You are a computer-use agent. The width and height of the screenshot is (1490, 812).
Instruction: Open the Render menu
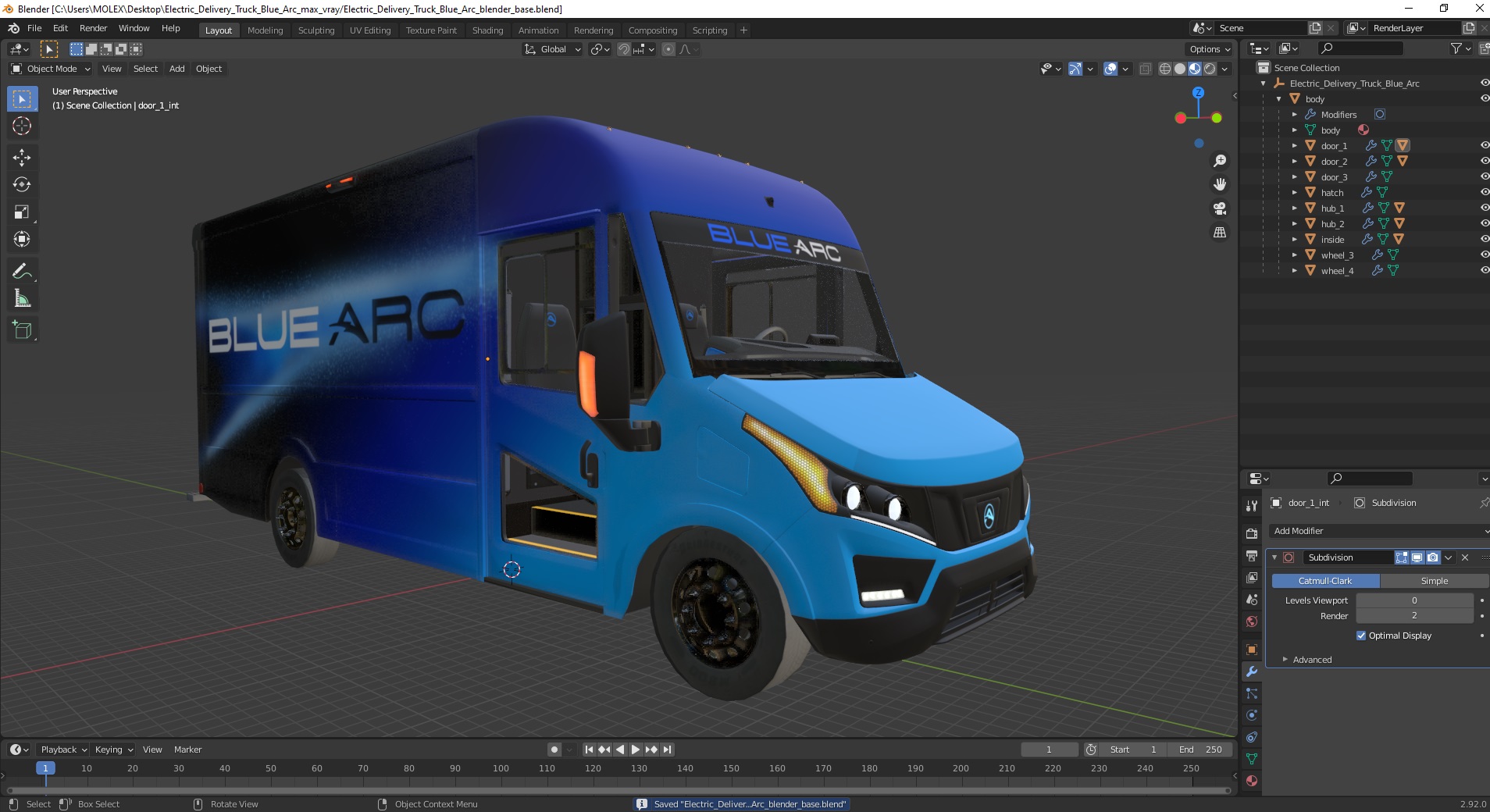93,28
